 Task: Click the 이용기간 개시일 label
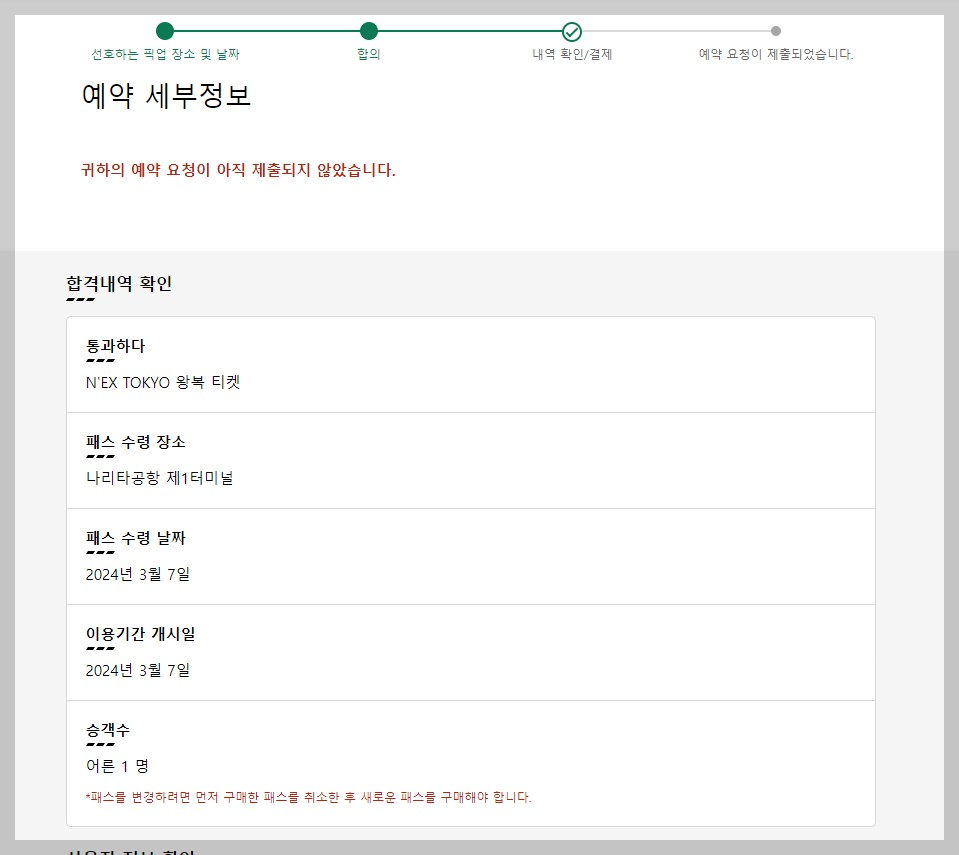pyautogui.click(x=141, y=634)
